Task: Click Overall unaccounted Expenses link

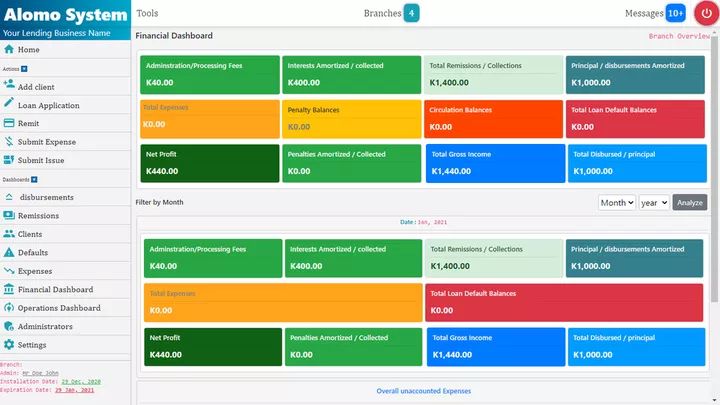Action: point(424,391)
